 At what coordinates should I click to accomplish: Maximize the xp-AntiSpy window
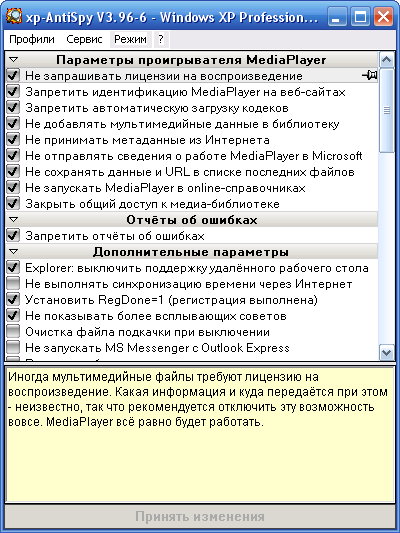[360, 17]
